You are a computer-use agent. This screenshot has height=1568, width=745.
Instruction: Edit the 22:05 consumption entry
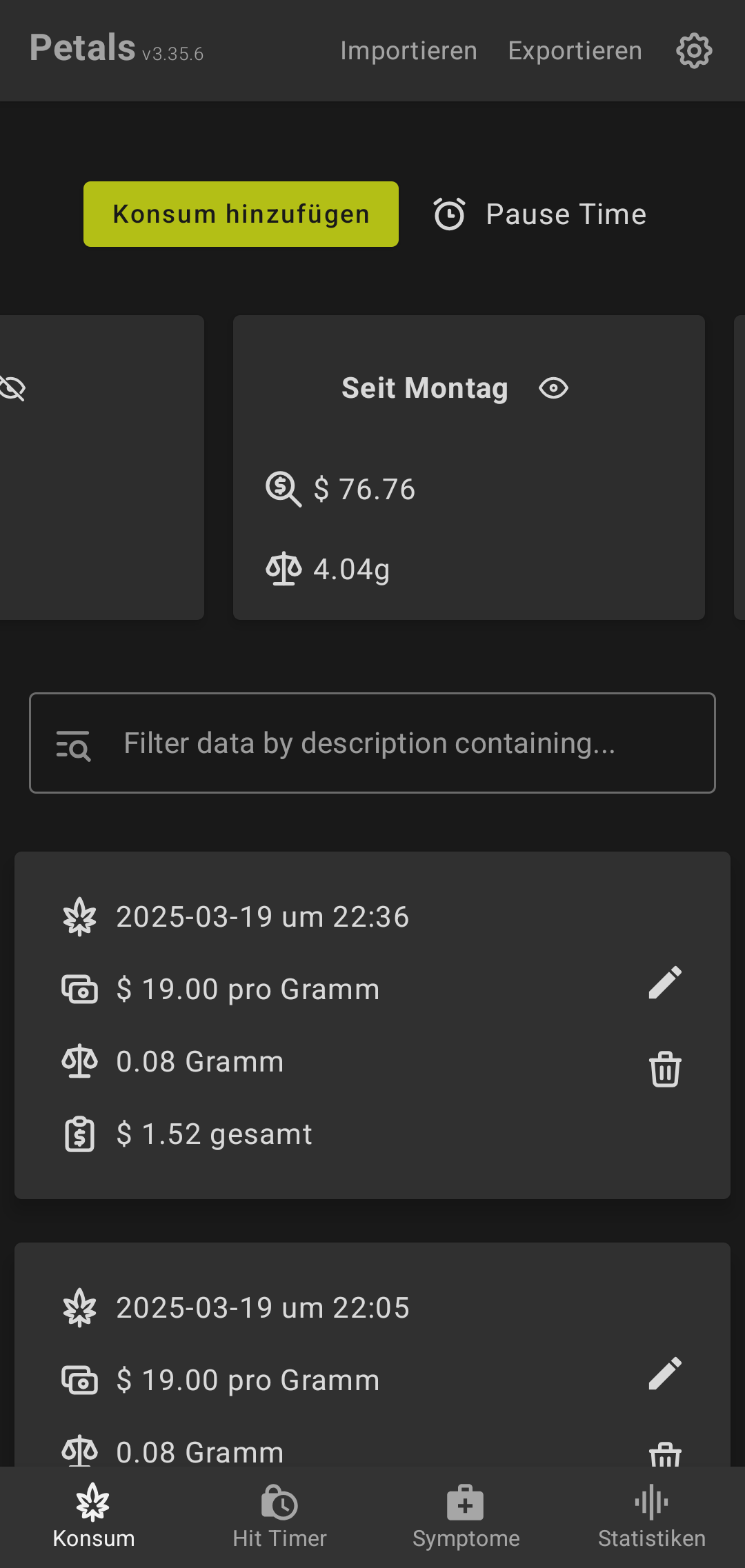click(665, 1374)
